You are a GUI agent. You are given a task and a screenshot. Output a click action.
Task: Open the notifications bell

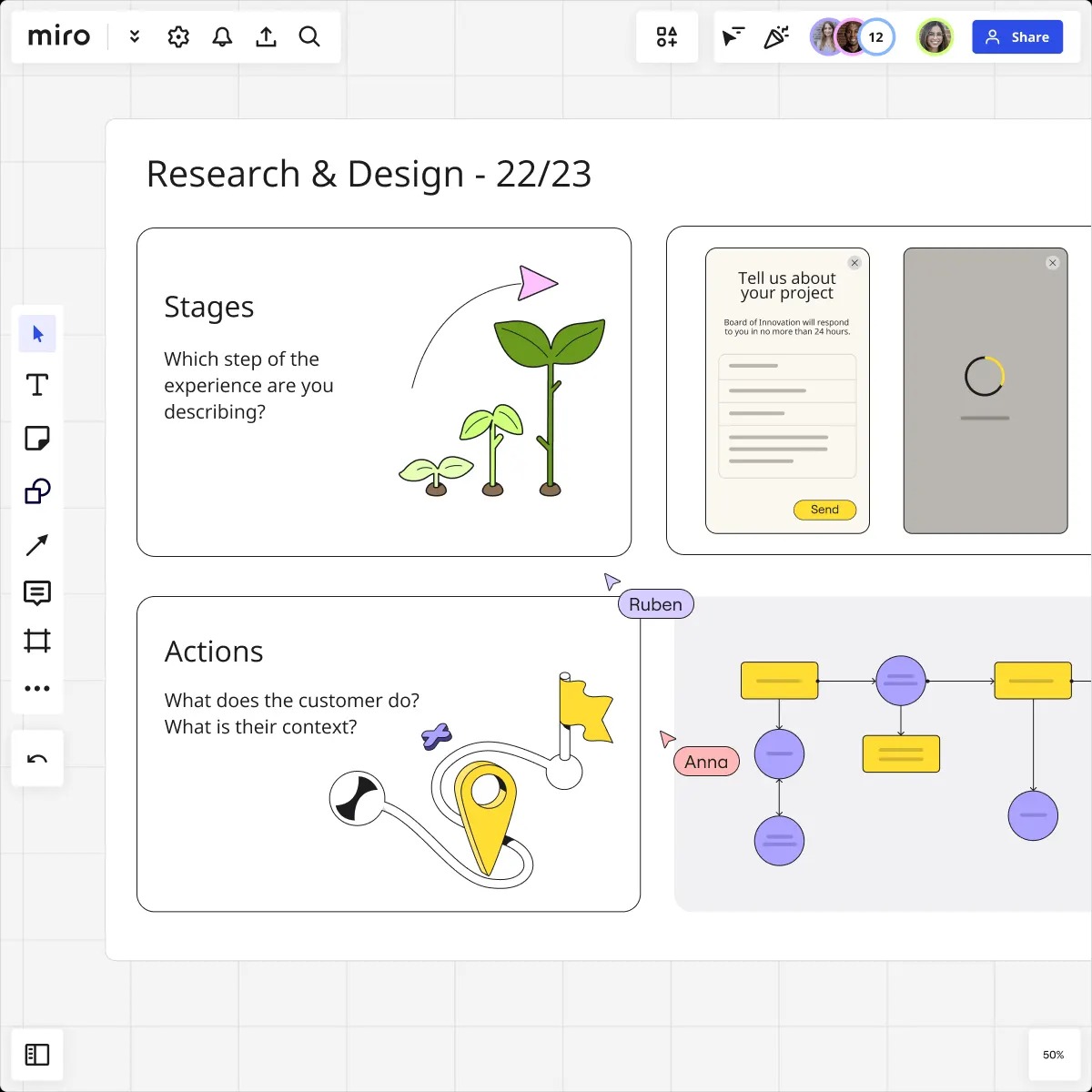pyautogui.click(x=222, y=36)
